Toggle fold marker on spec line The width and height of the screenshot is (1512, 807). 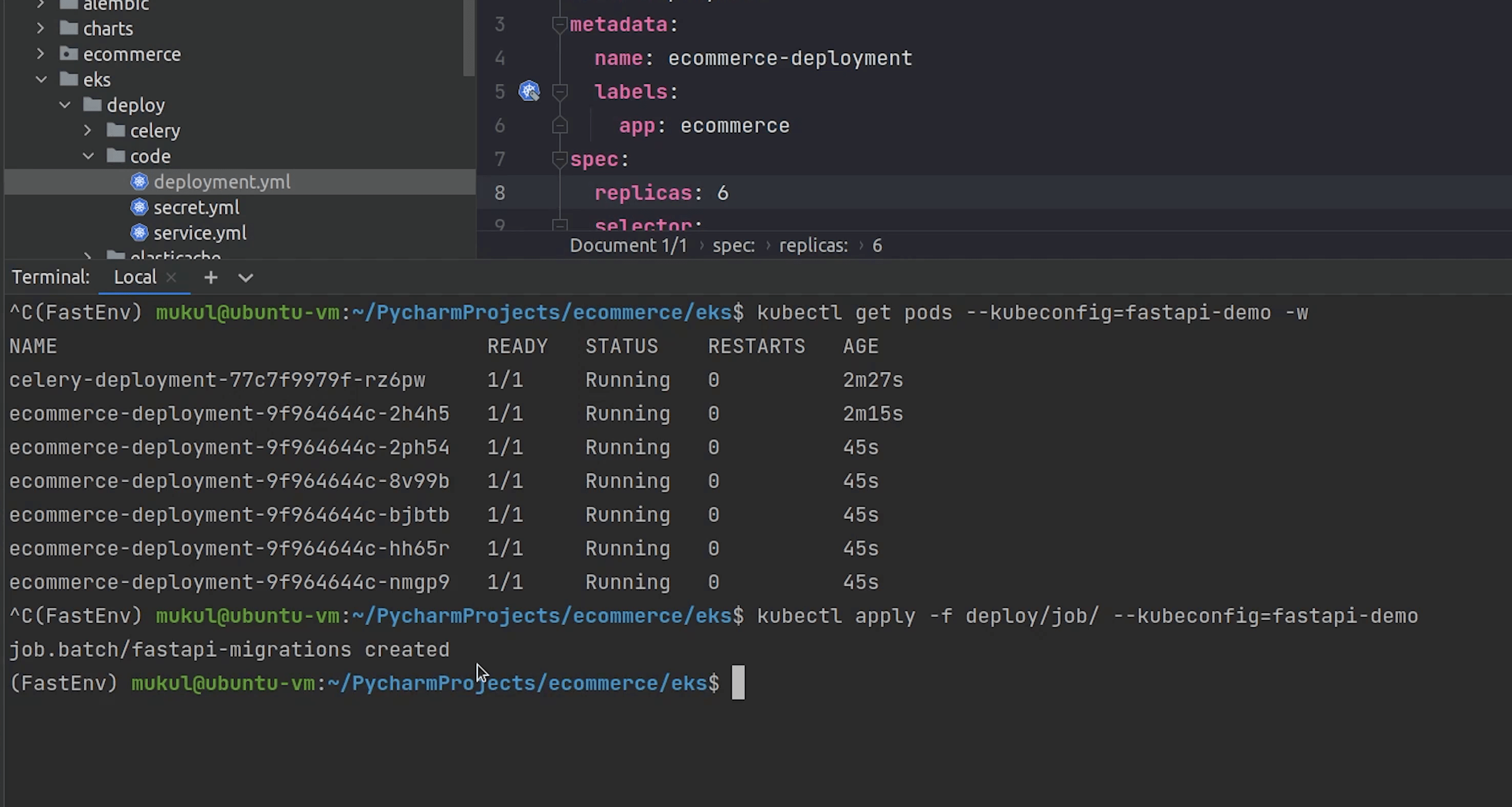coord(560,159)
